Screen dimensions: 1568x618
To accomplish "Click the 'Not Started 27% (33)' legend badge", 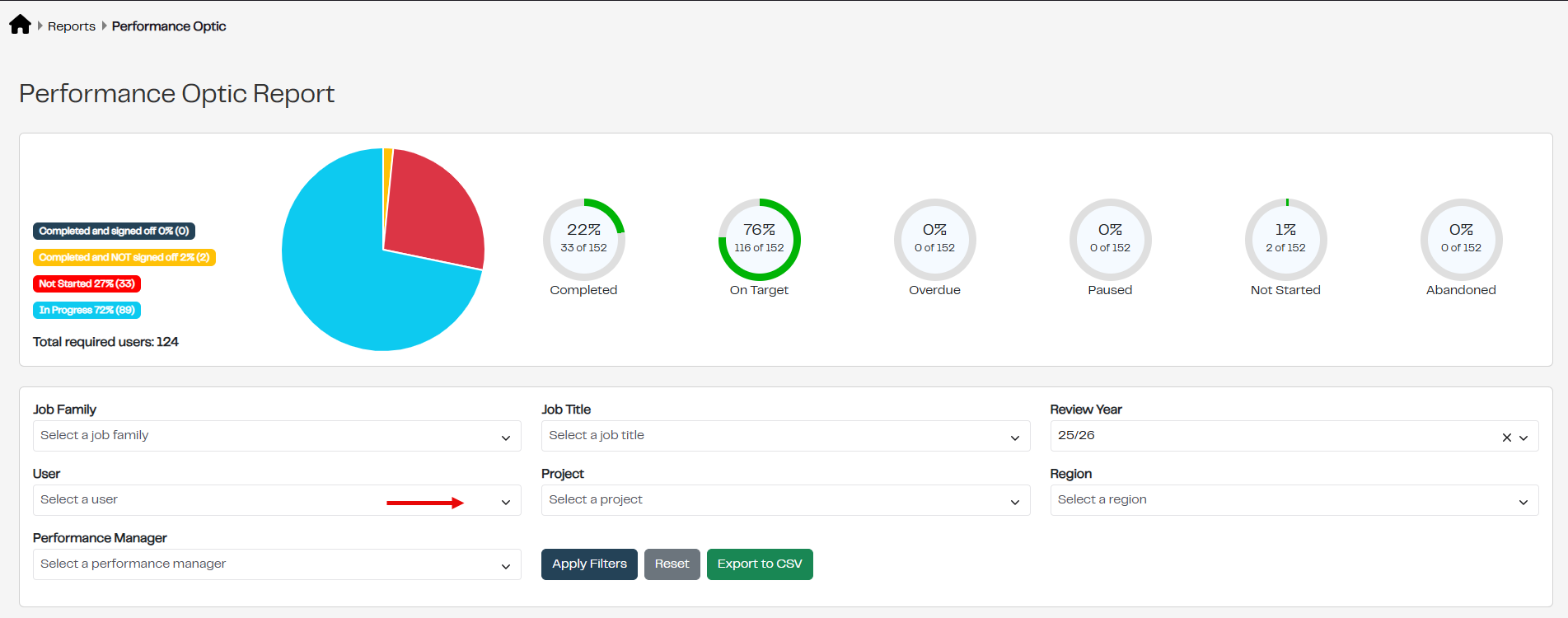I will pyautogui.click(x=87, y=284).
